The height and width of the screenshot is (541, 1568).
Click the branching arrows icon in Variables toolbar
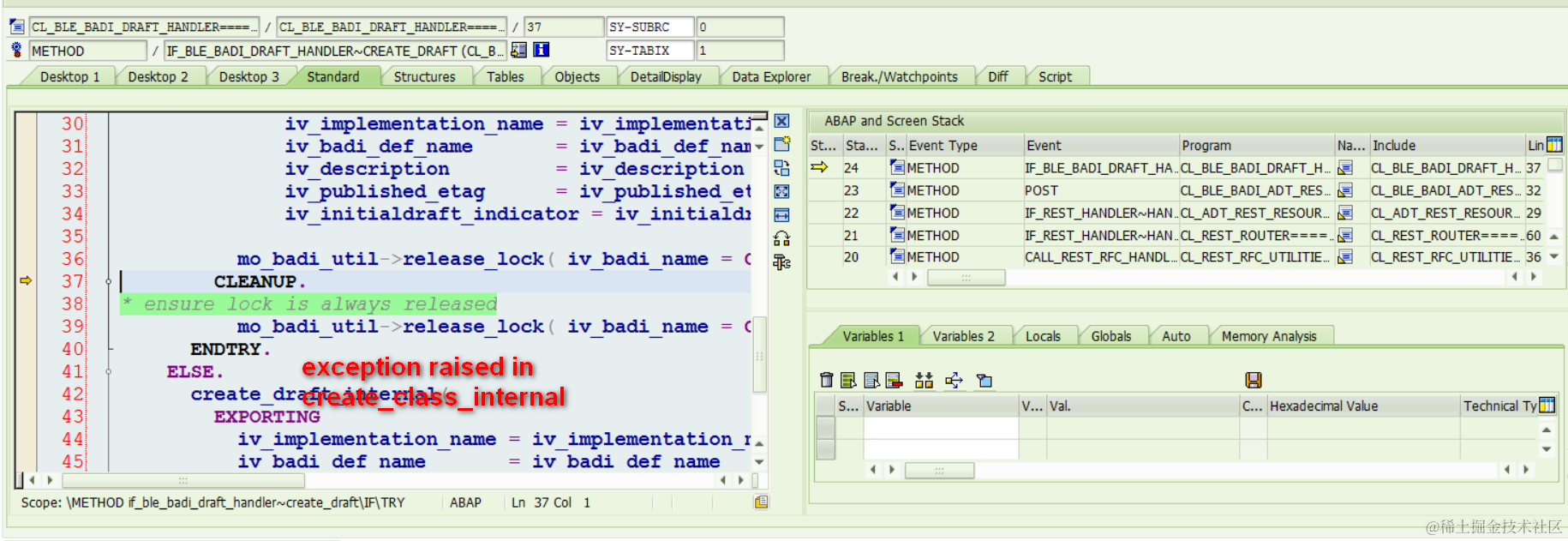tap(954, 380)
